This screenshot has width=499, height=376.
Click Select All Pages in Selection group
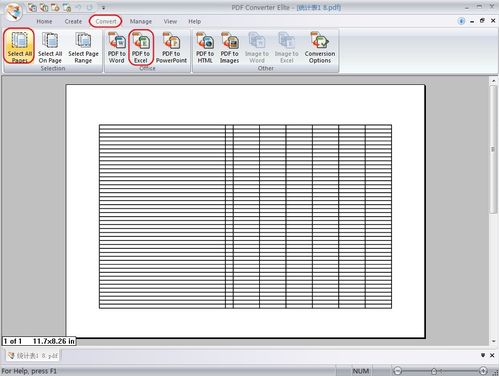pos(20,46)
